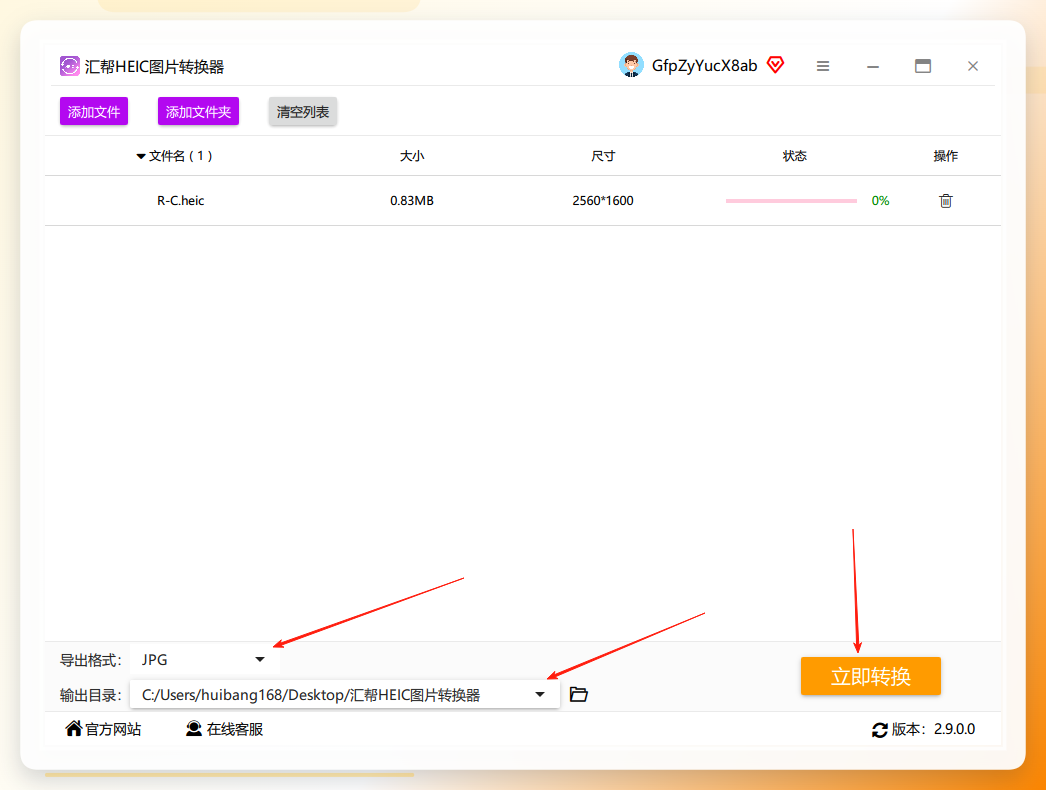Delete R-C.heic with the trash icon

pyautogui.click(x=945, y=200)
